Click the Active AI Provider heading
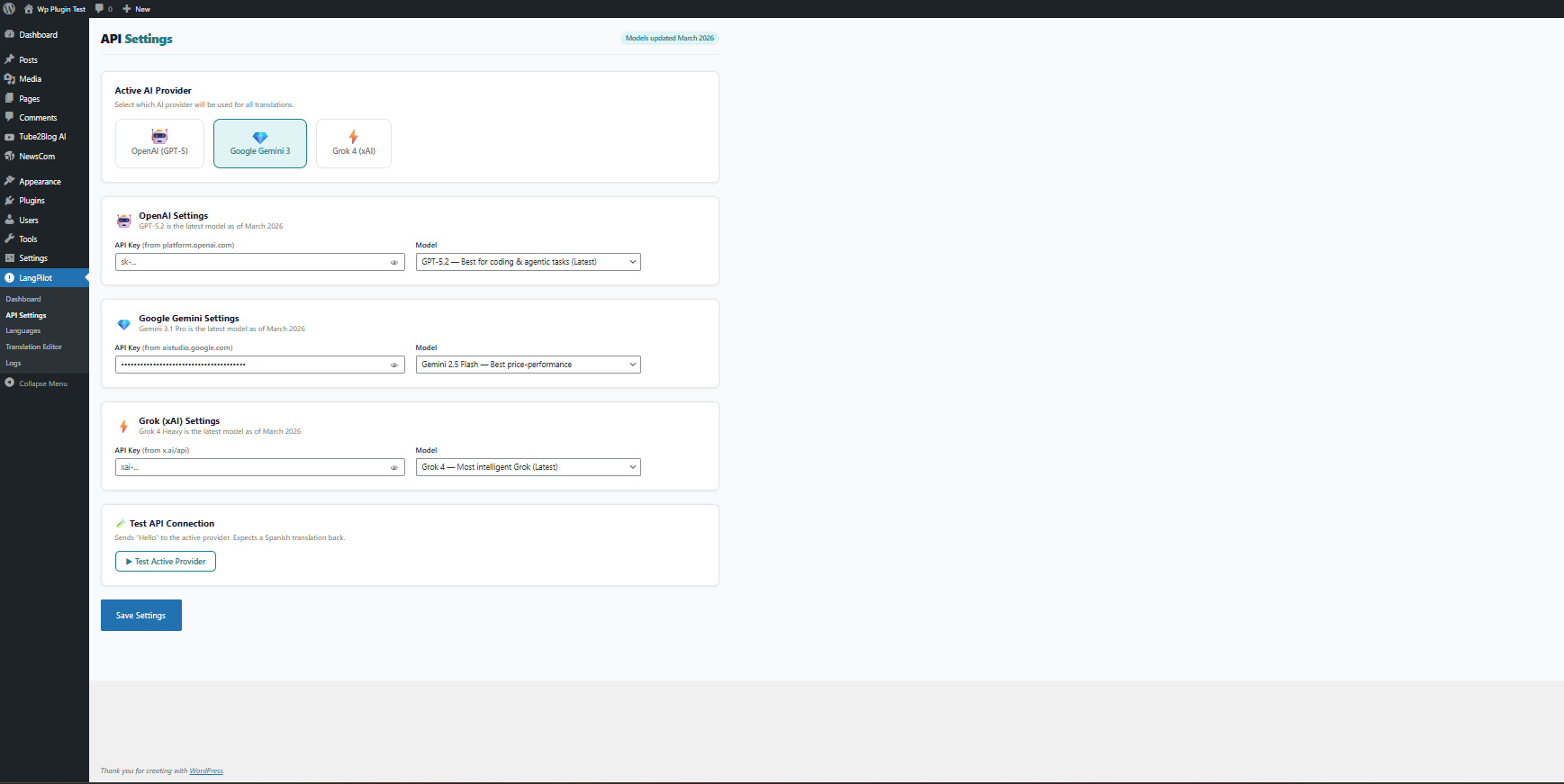This screenshot has height=784, width=1564. [153, 91]
